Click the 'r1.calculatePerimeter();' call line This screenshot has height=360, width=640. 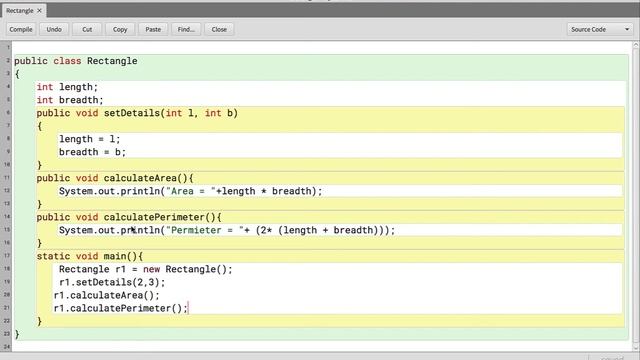(x=121, y=308)
